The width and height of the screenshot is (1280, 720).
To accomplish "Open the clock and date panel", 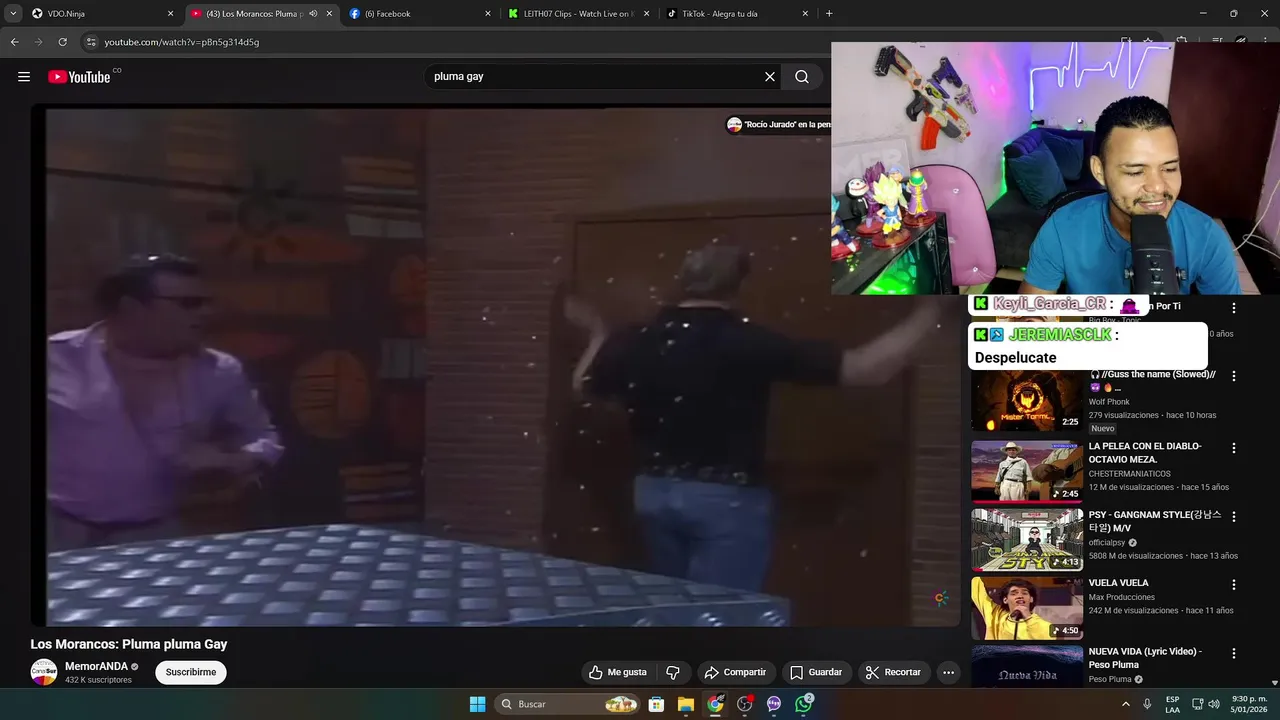I will click(x=1249, y=704).
